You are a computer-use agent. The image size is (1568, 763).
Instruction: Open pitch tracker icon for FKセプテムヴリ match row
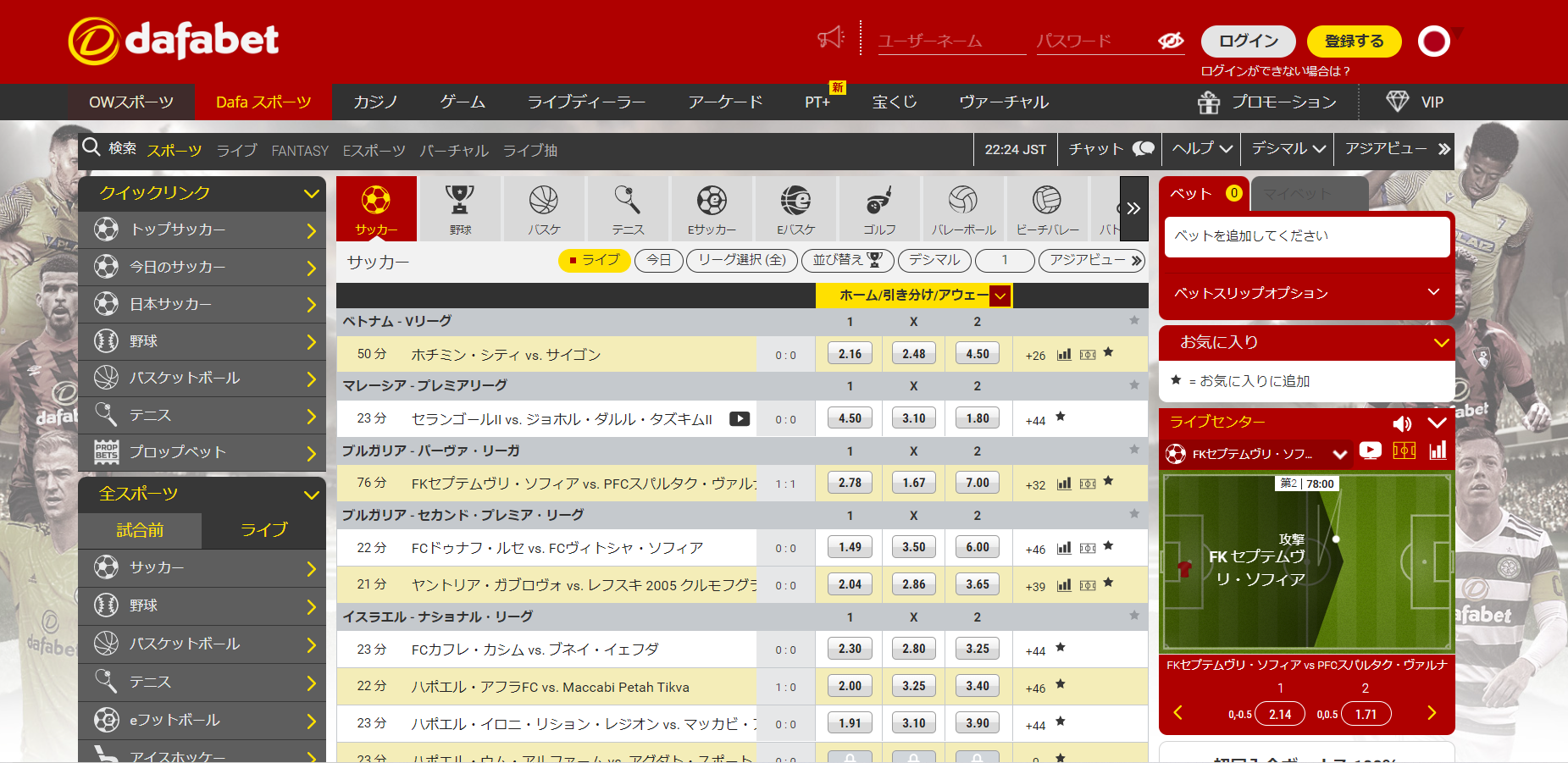pyautogui.click(x=1088, y=484)
